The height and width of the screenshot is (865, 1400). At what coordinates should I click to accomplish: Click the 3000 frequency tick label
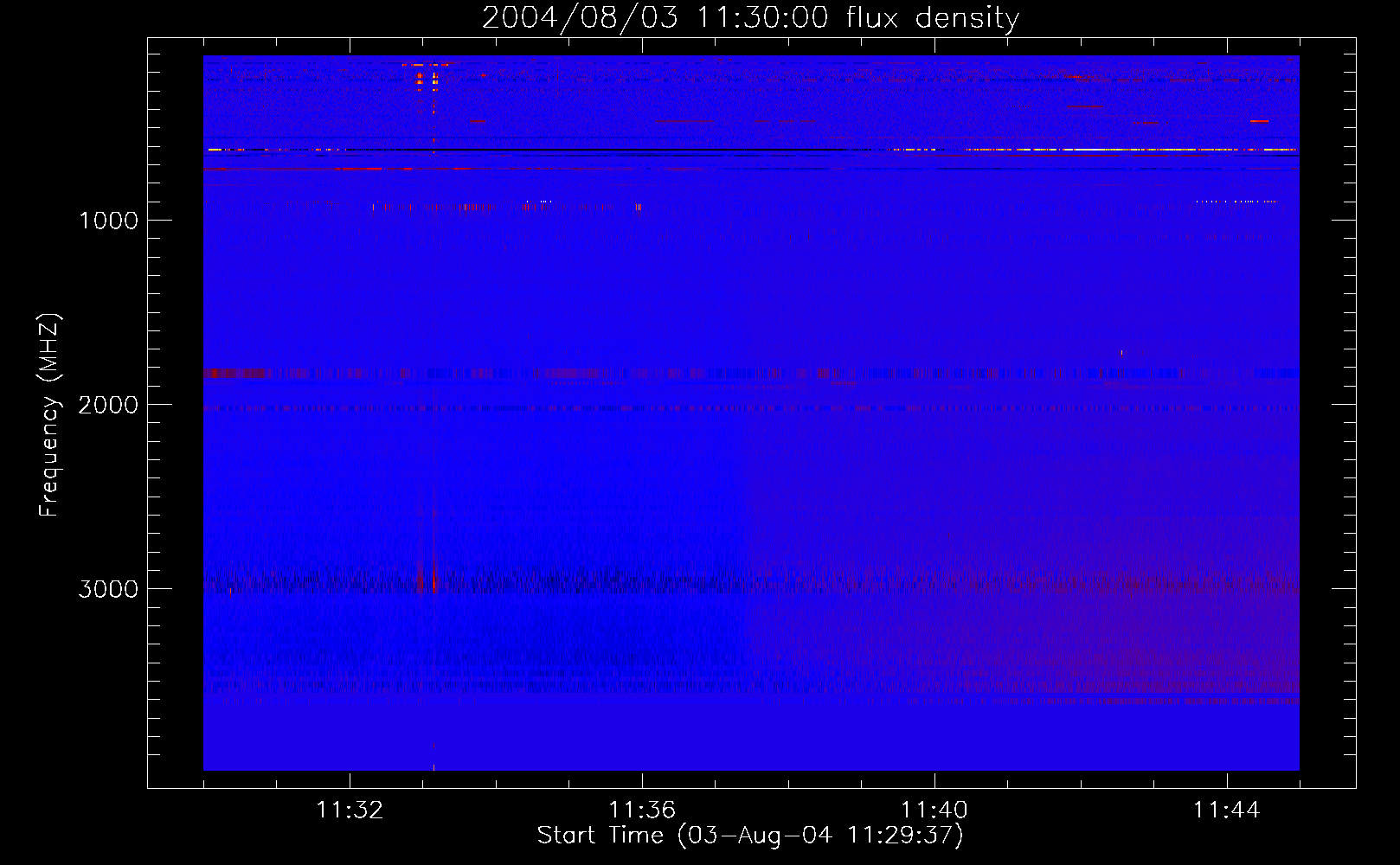pos(108,589)
